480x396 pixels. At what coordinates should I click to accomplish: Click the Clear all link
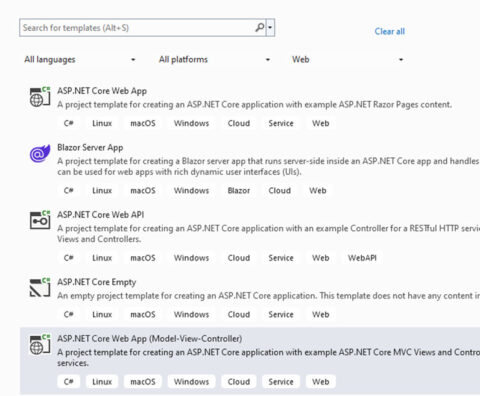(390, 31)
